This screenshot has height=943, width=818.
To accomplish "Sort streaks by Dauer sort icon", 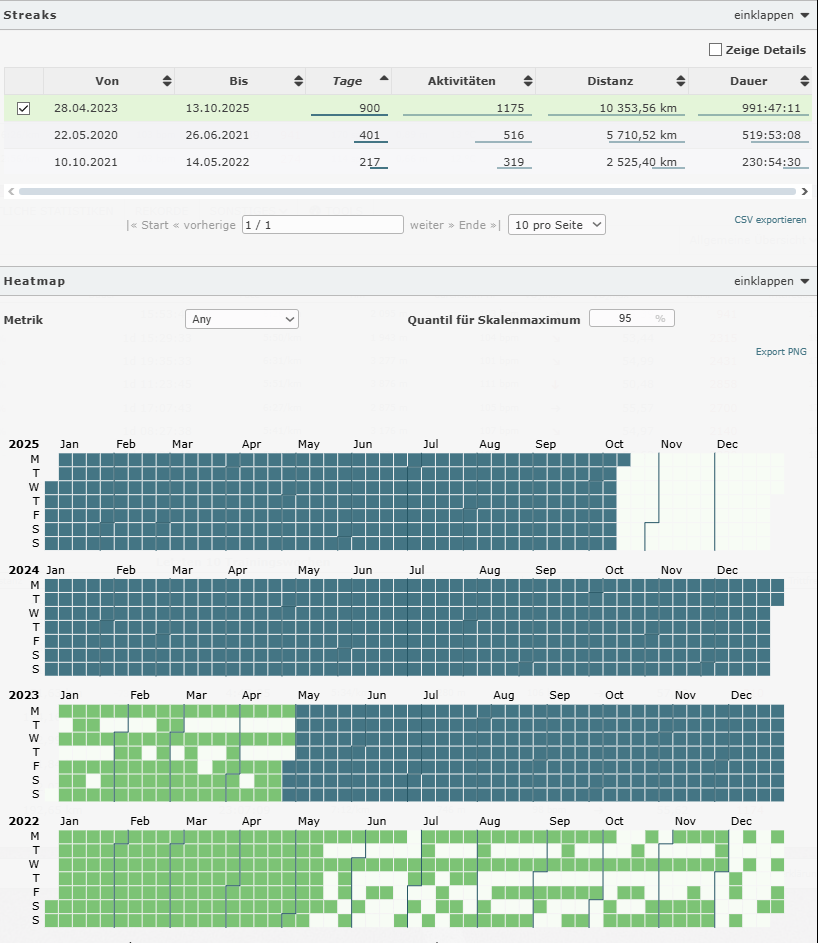I will tap(804, 81).
